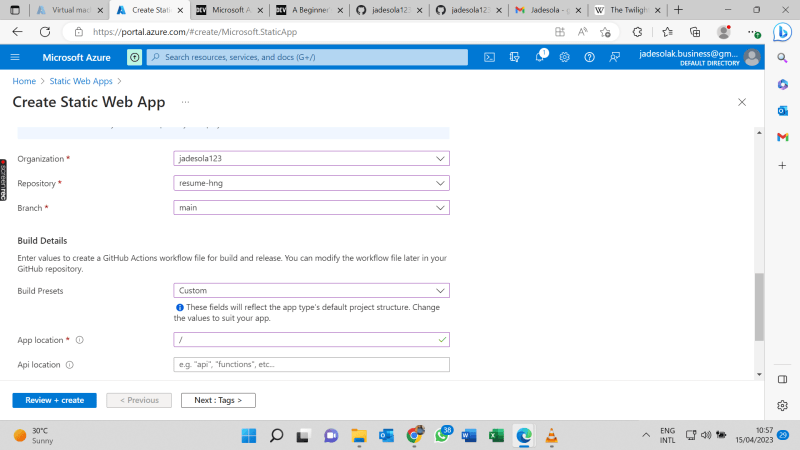The width and height of the screenshot is (800, 450).
Task: Open the notifications bell
Action: [540, 57]
